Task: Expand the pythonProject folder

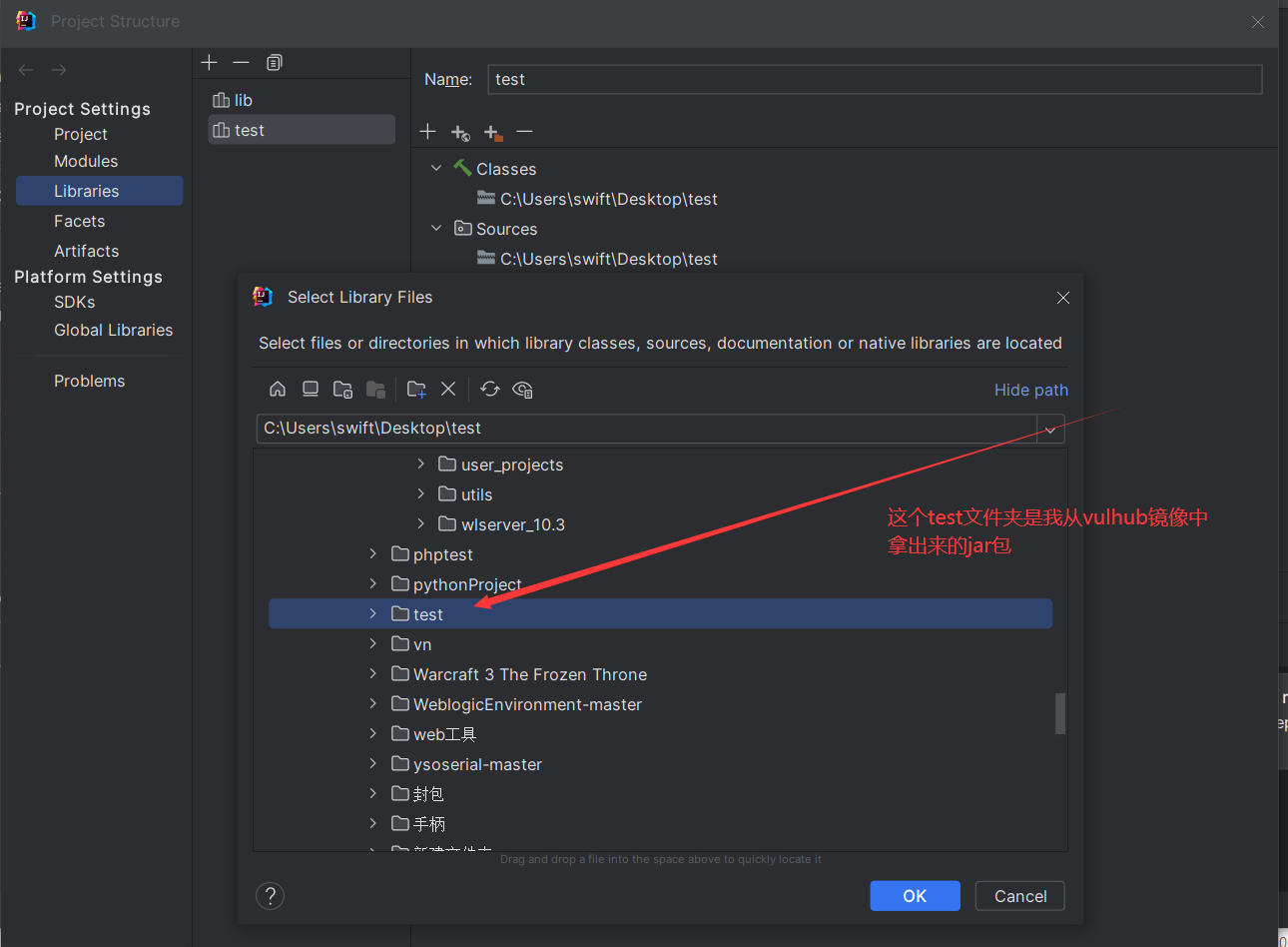Action: (373, 583)
